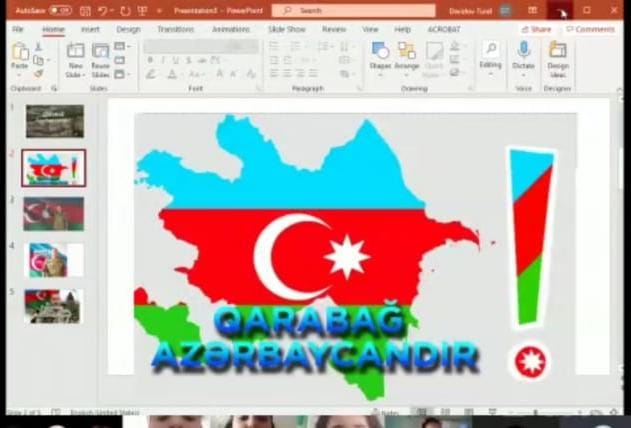Switch to the Slide Show tab

point(287,29)
